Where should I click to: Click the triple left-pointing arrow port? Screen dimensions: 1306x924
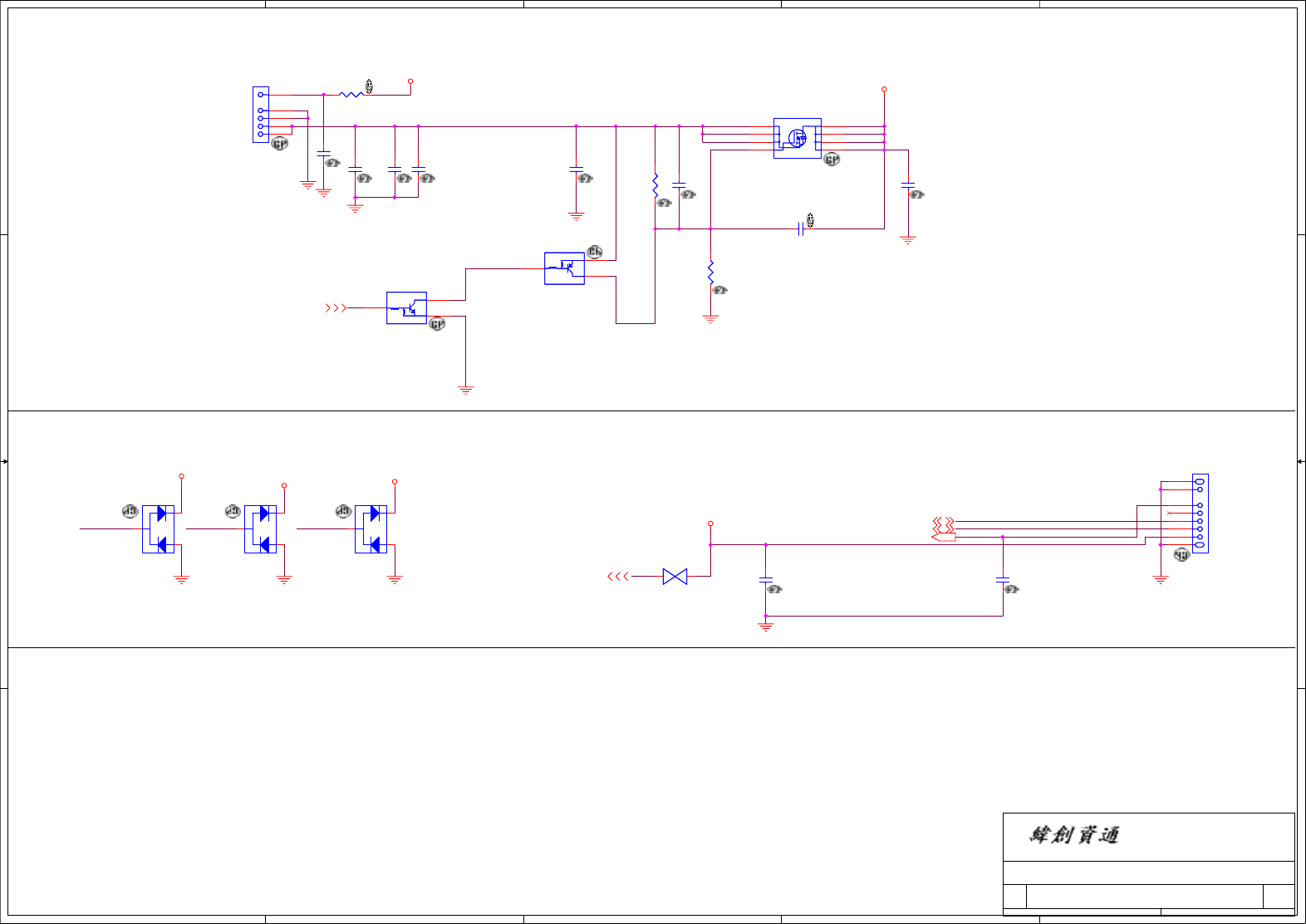618,577
